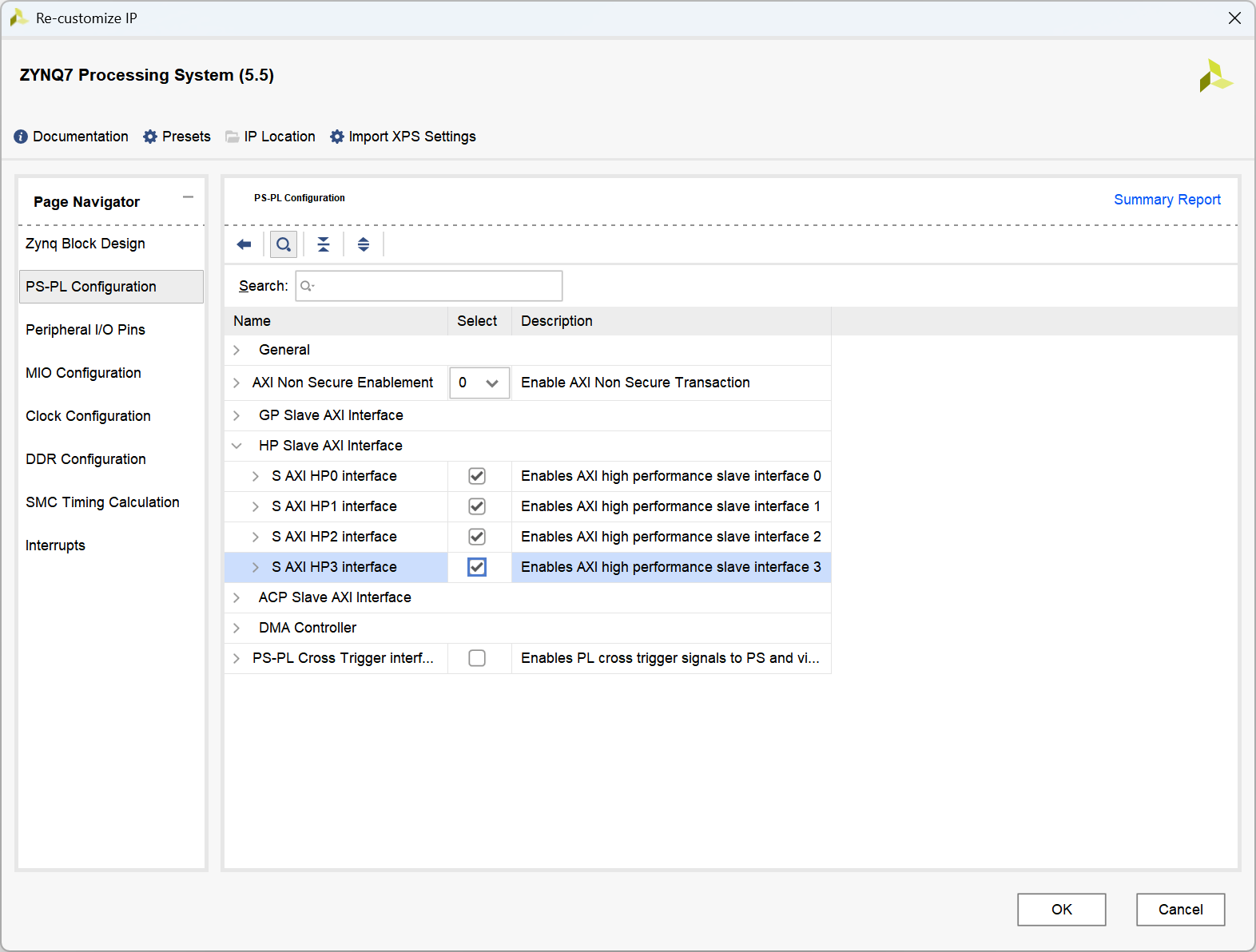
Task: Select 'Enables AXI high performance slave interface 2' text
Action: 671,537
